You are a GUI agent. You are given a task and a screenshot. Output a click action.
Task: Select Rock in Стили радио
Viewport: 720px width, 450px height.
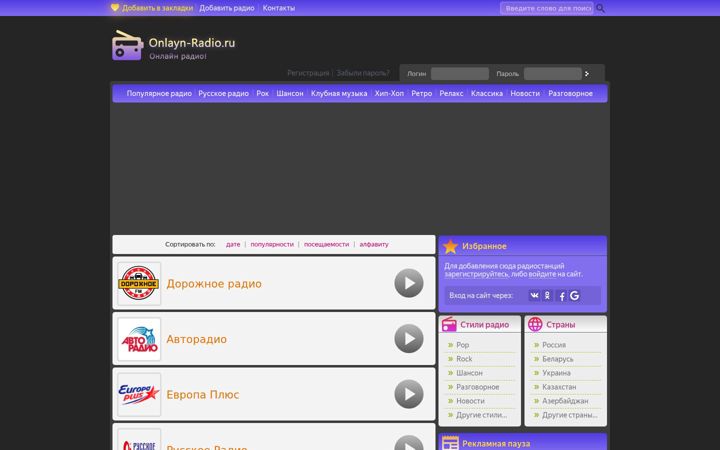coord(464,359)
